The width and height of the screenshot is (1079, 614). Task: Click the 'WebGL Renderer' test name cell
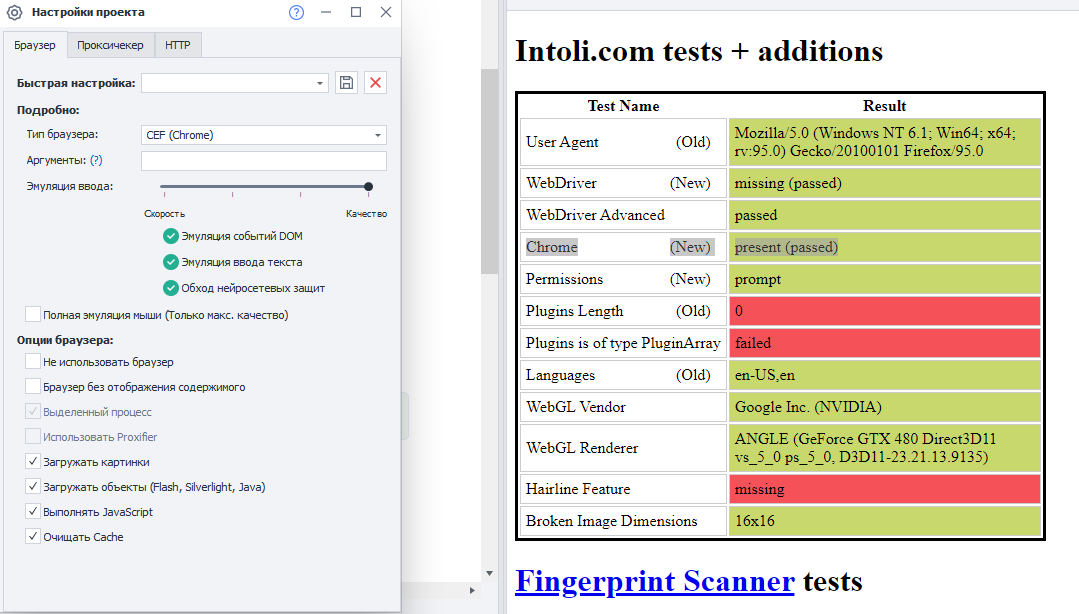623,448
